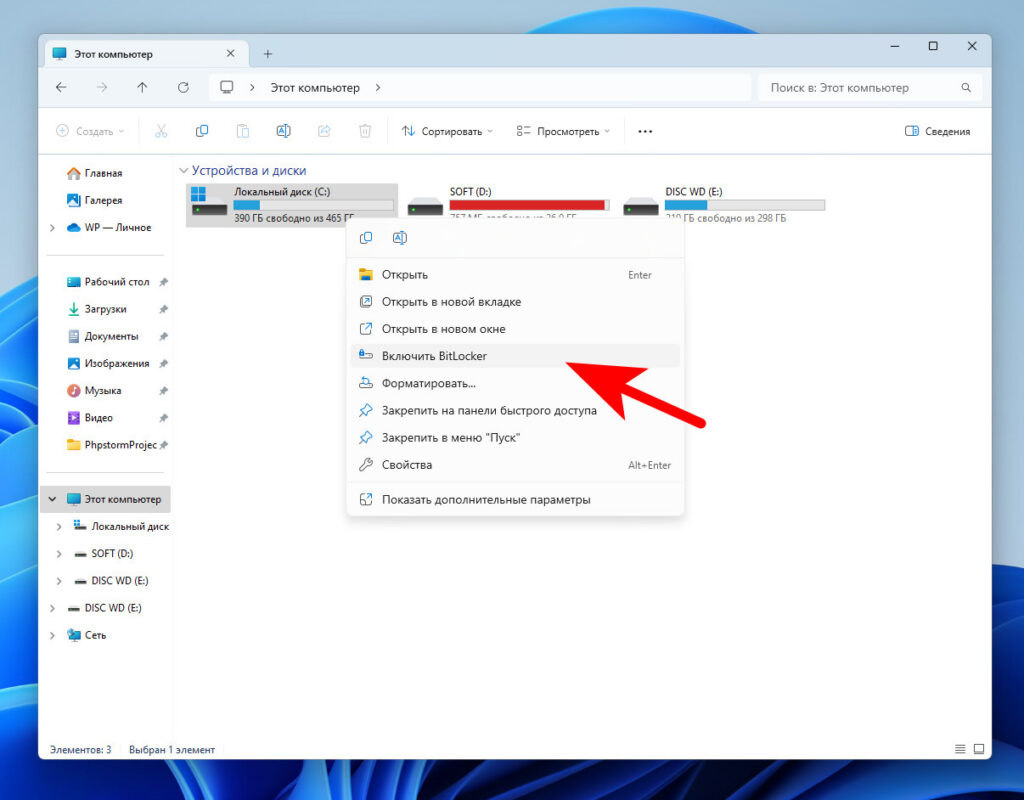Go up one folder level
Image resolution: width=1024 pixels, height=800 pixels.
142,88
